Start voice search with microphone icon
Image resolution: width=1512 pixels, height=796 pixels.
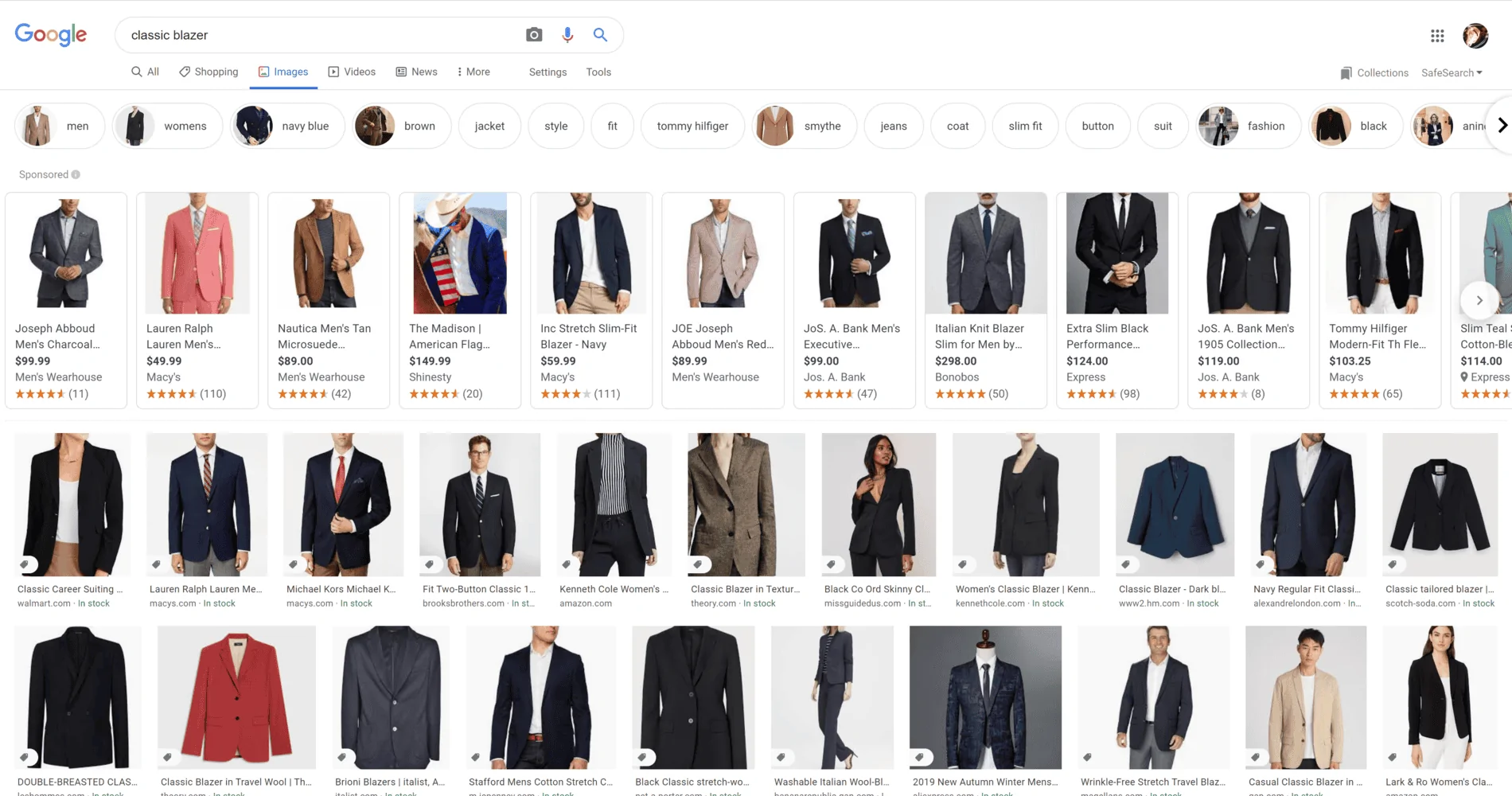[567, 35]
